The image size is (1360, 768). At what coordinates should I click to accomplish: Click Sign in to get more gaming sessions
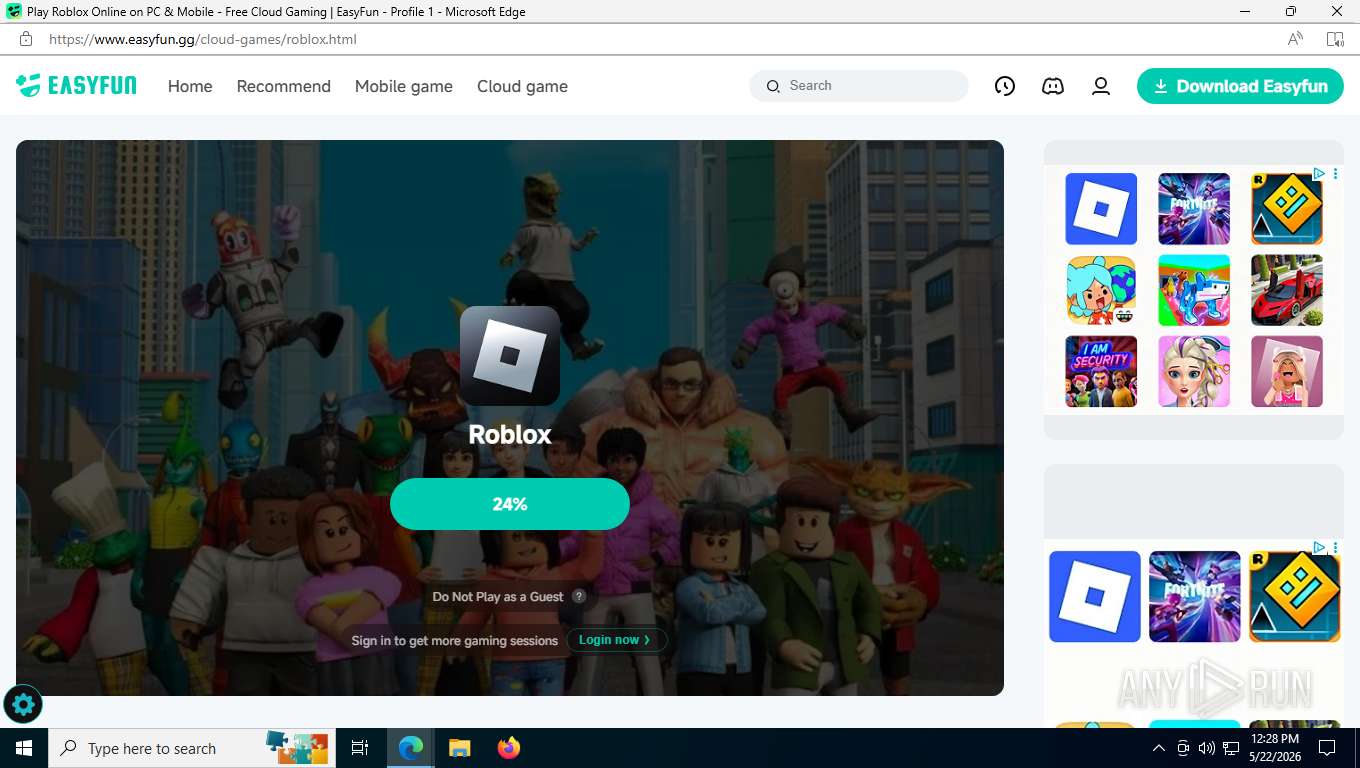pos(455,641)
